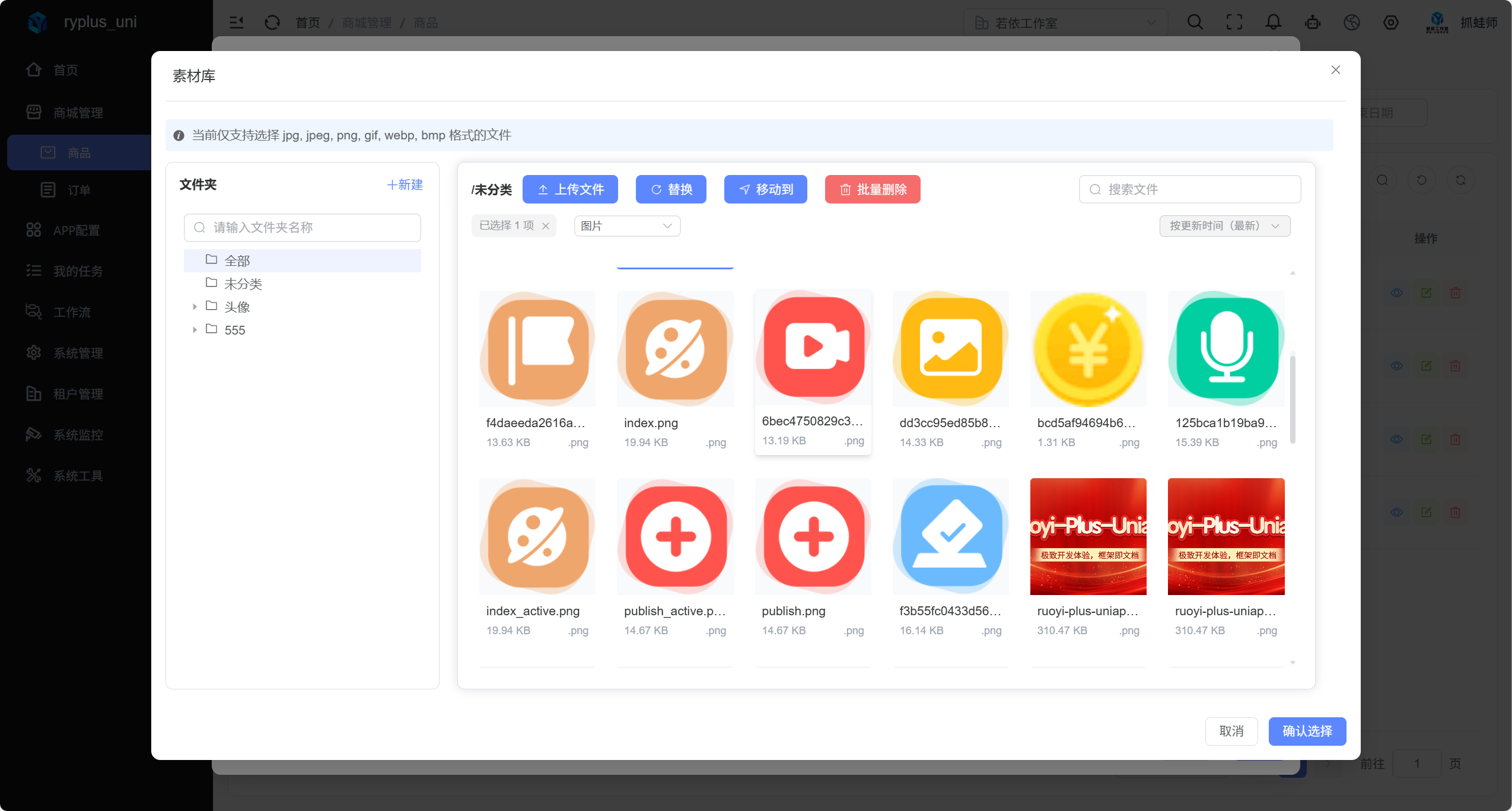1512x811 pixels.
Task: Clear the 已选择 1 项 selection tag
Action: (546, 226)
